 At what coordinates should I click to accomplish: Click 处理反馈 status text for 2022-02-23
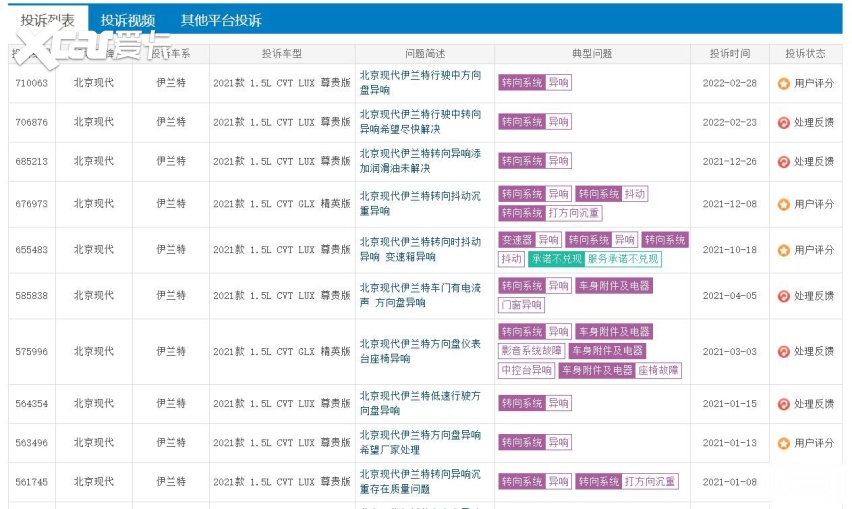[x=813, y=123]
